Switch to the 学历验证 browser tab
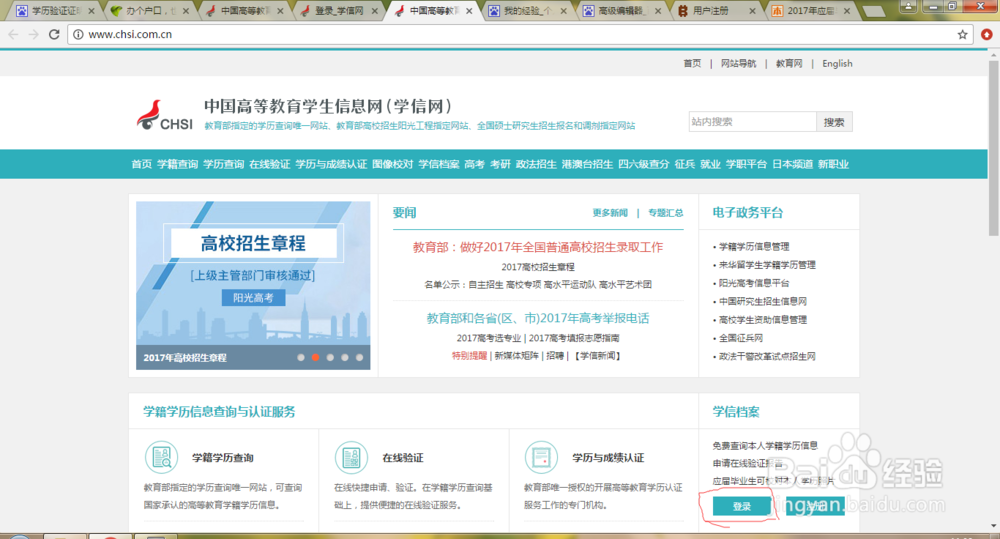This screenshot has height=539, width=1000. click(x=54, y=11)
